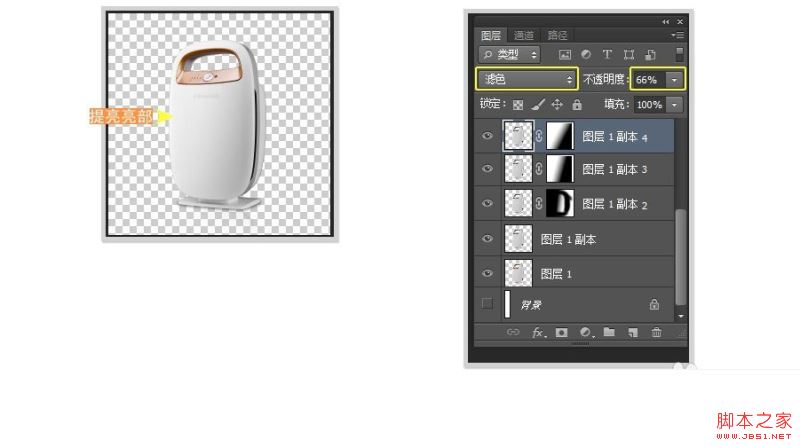Add a layer mask using bottom icon
Image resolution: width=800 pixels, height=447 pixels.
pyautogui.click(x=561, y=332)
